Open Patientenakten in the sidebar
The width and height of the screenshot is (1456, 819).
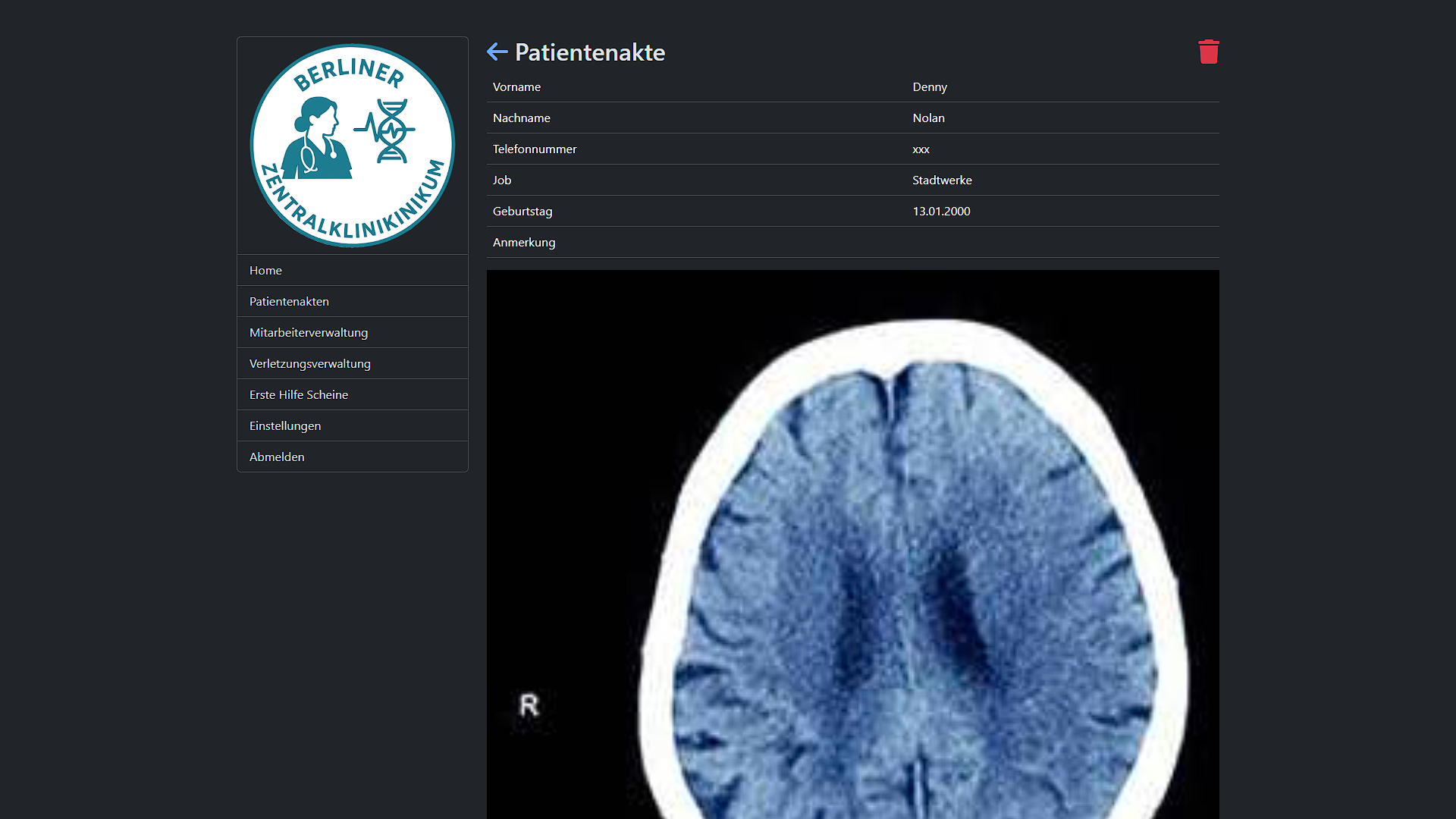(x=353, y=301)
